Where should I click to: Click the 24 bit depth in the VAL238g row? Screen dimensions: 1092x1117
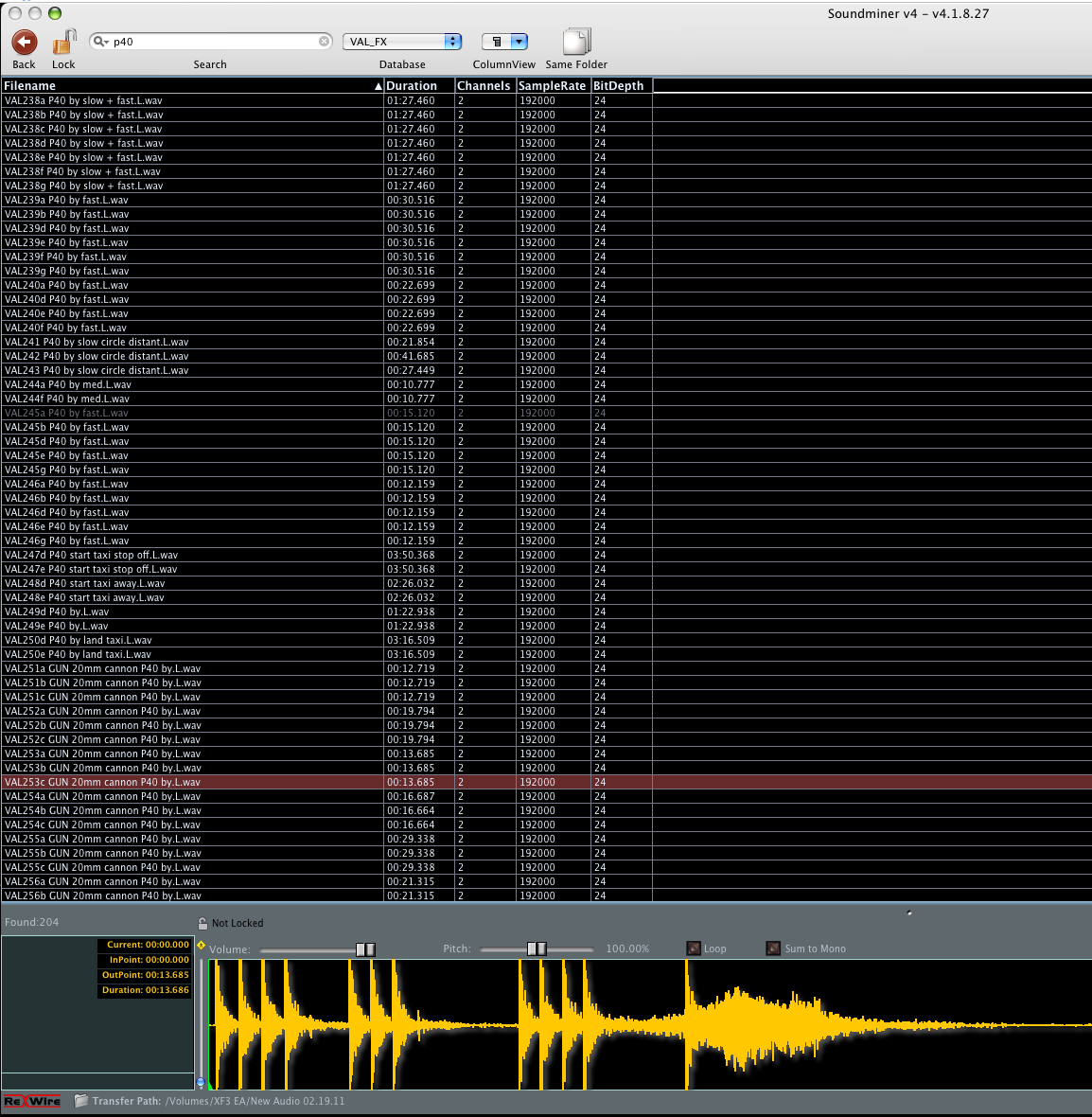pyautogui.click(x=600, y=186)
